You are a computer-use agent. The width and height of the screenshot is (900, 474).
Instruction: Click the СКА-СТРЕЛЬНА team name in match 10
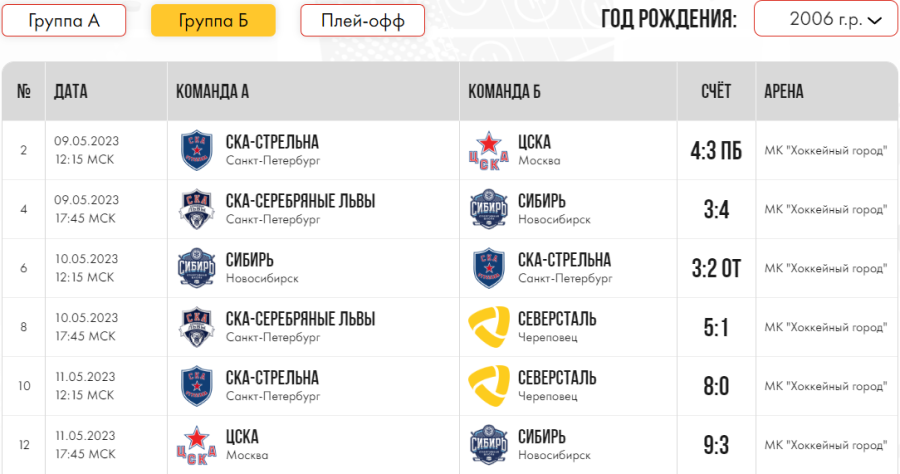coord(272,378)
